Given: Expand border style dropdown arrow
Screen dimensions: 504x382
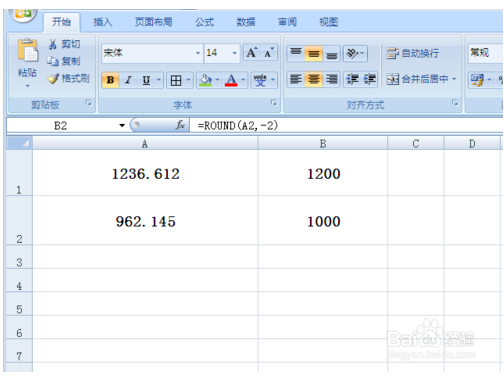Looking at the screenshot, I should pyautogui.click(x=188, y=80).
